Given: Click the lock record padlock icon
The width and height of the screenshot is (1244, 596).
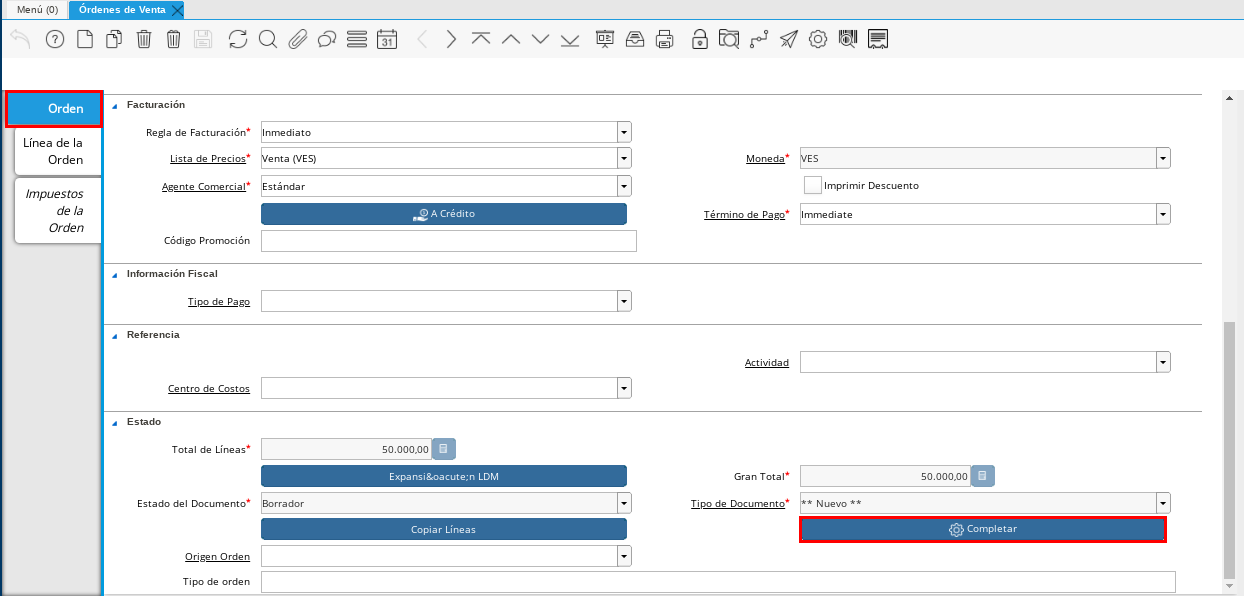Looking at the screenshot, I should (x=700, y=39).
